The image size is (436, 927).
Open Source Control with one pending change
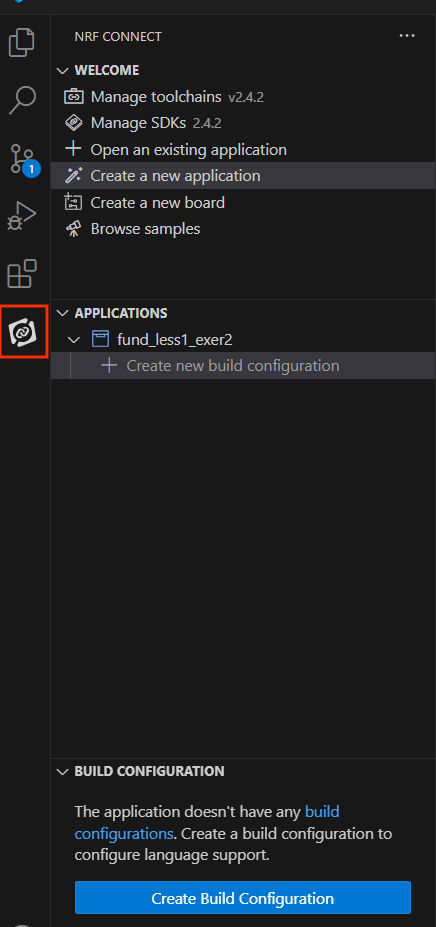pyautogui.click(x=24, y=159)
